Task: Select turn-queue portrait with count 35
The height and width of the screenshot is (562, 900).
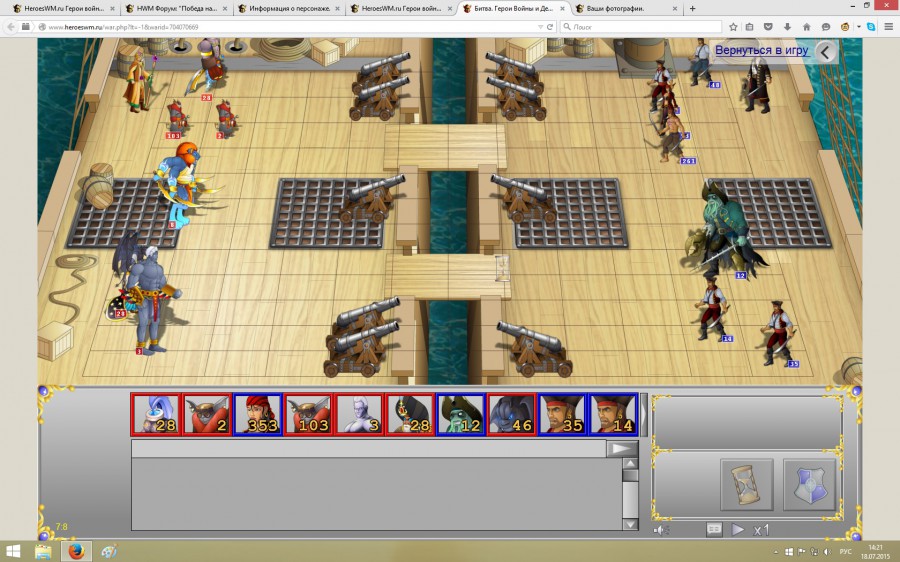Action: tap(562, 414)
